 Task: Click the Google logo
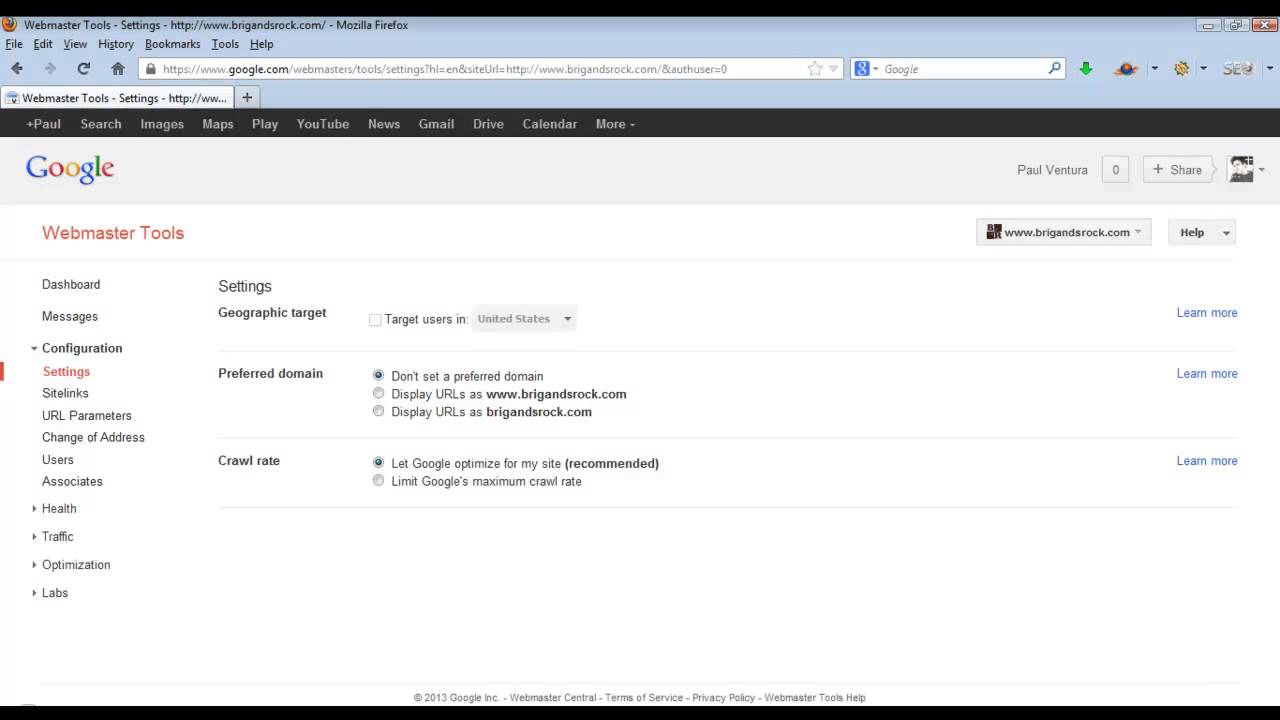[70, 169]
